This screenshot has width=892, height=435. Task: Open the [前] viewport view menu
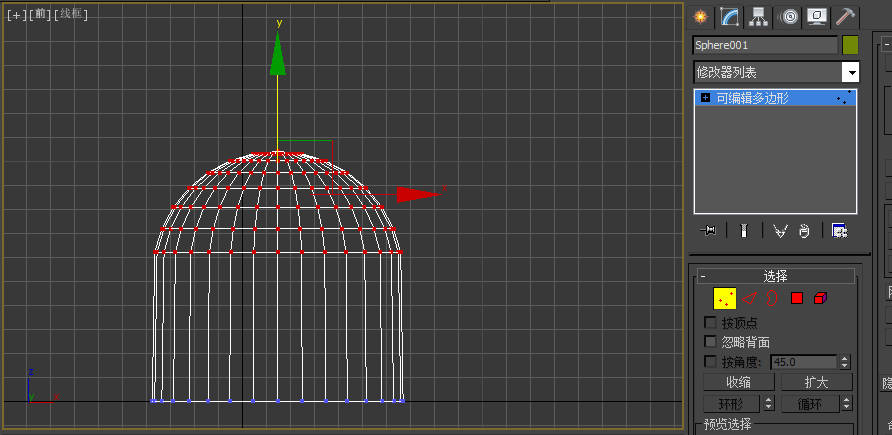point(39,15)
